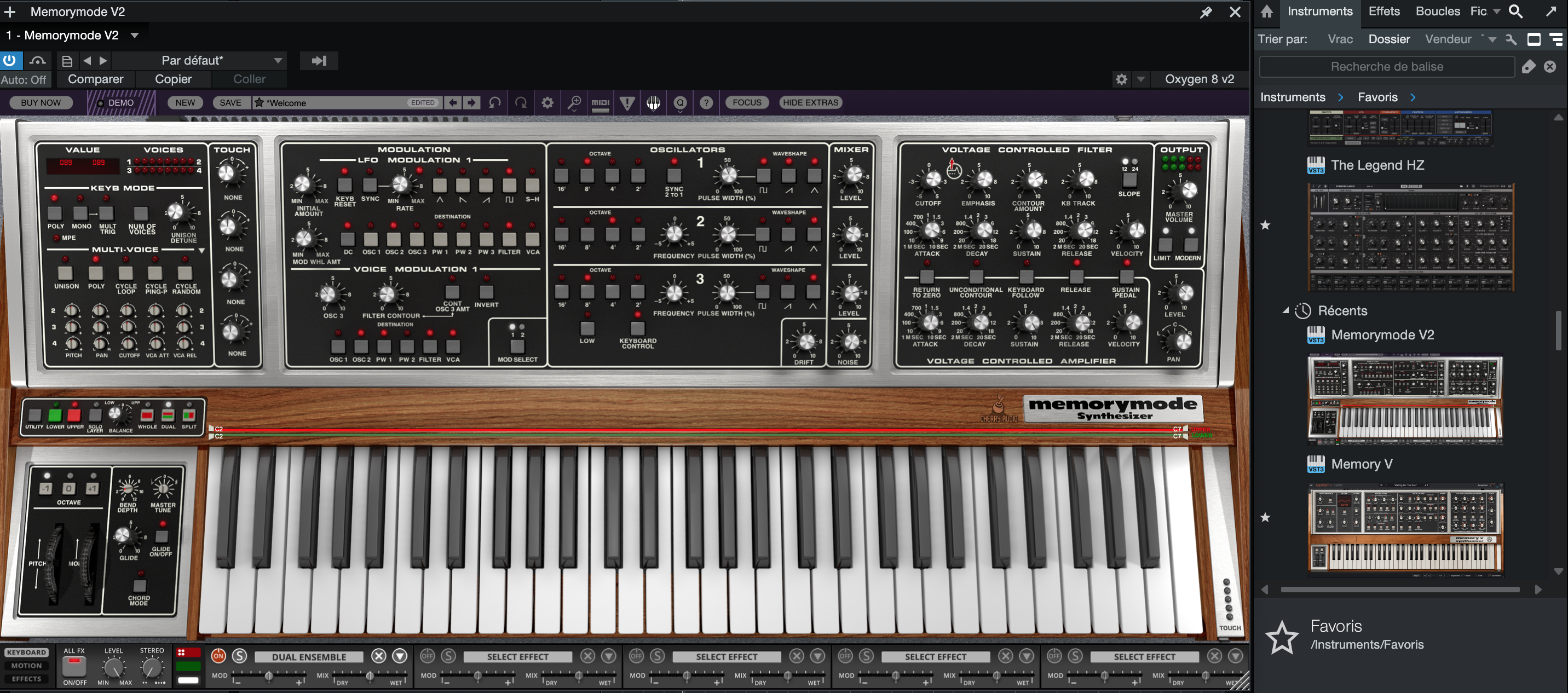Viewport: 1568px width, 693px height.
Task: Open the help question mark icon
Action: point(706,103)
